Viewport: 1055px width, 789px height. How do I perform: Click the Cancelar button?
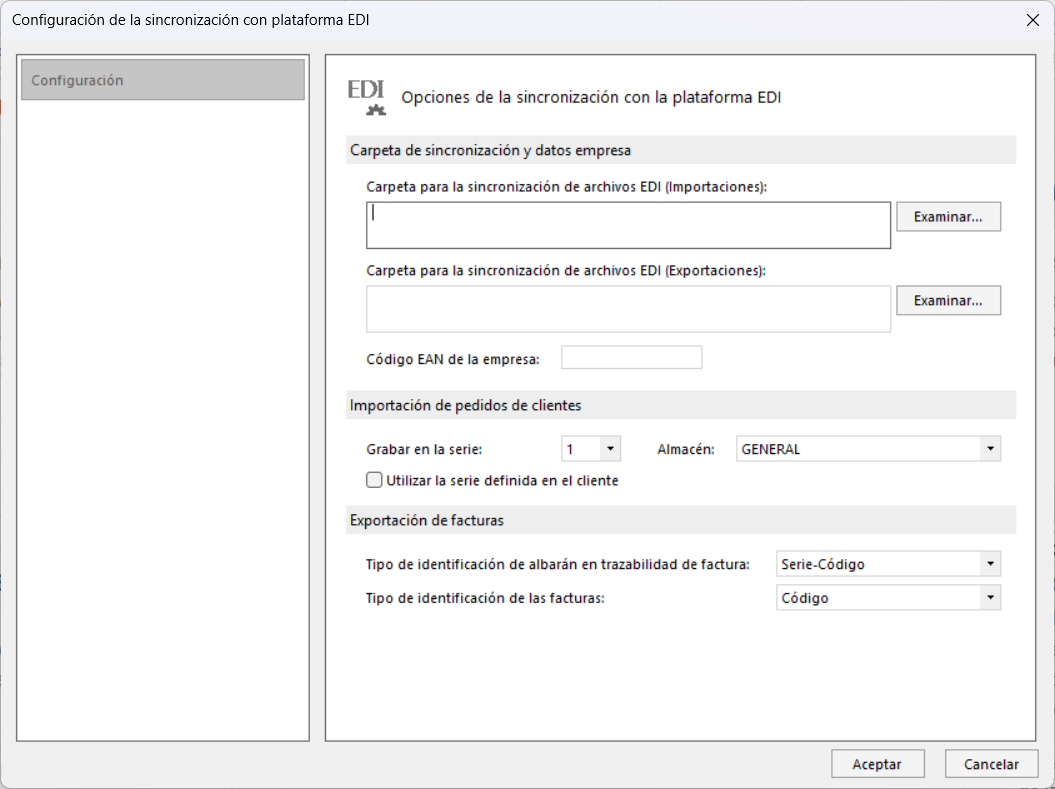991,764
